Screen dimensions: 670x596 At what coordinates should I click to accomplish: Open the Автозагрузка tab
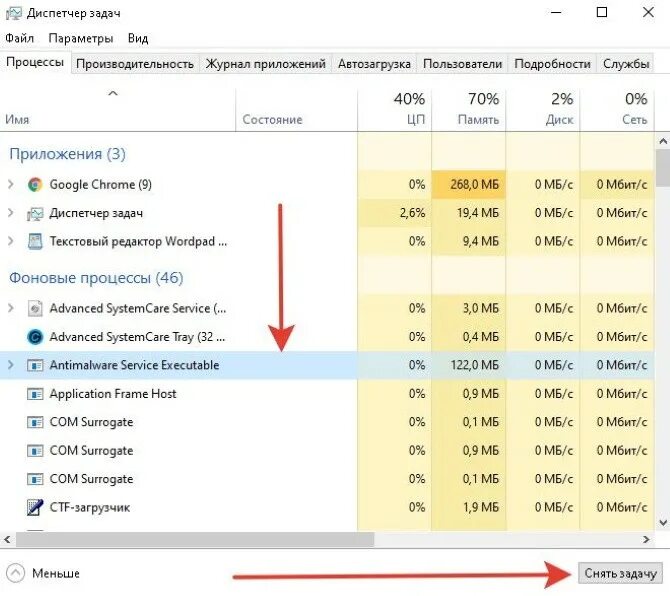point(374,64)
